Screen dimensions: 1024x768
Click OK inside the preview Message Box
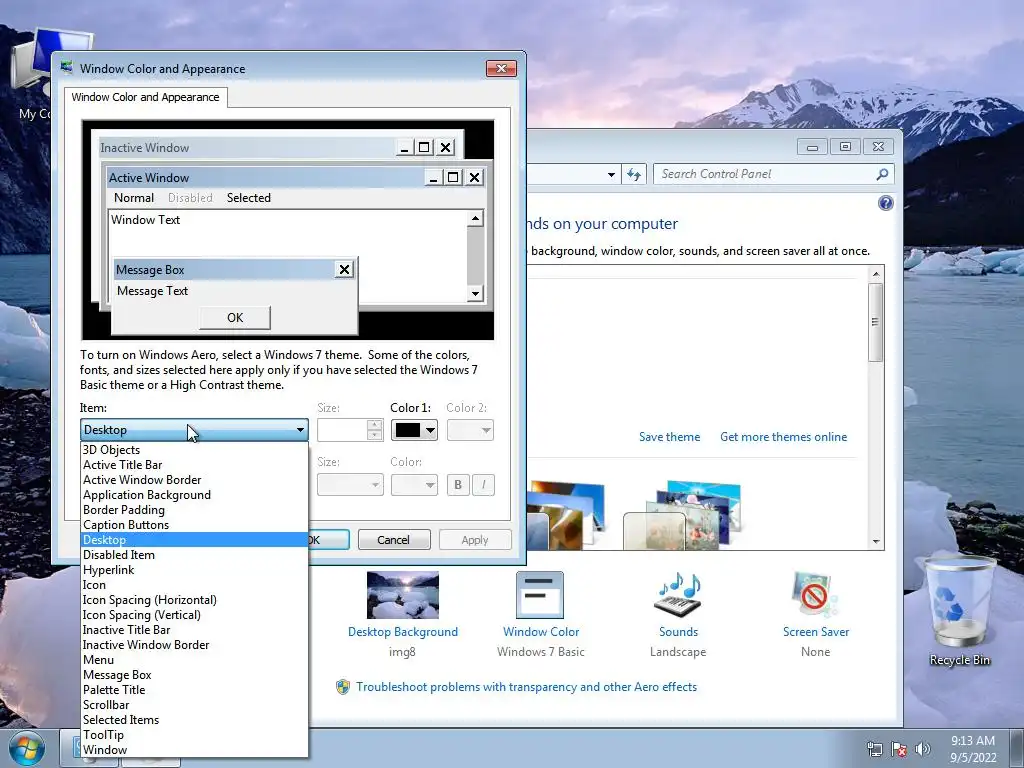point(235,318)
